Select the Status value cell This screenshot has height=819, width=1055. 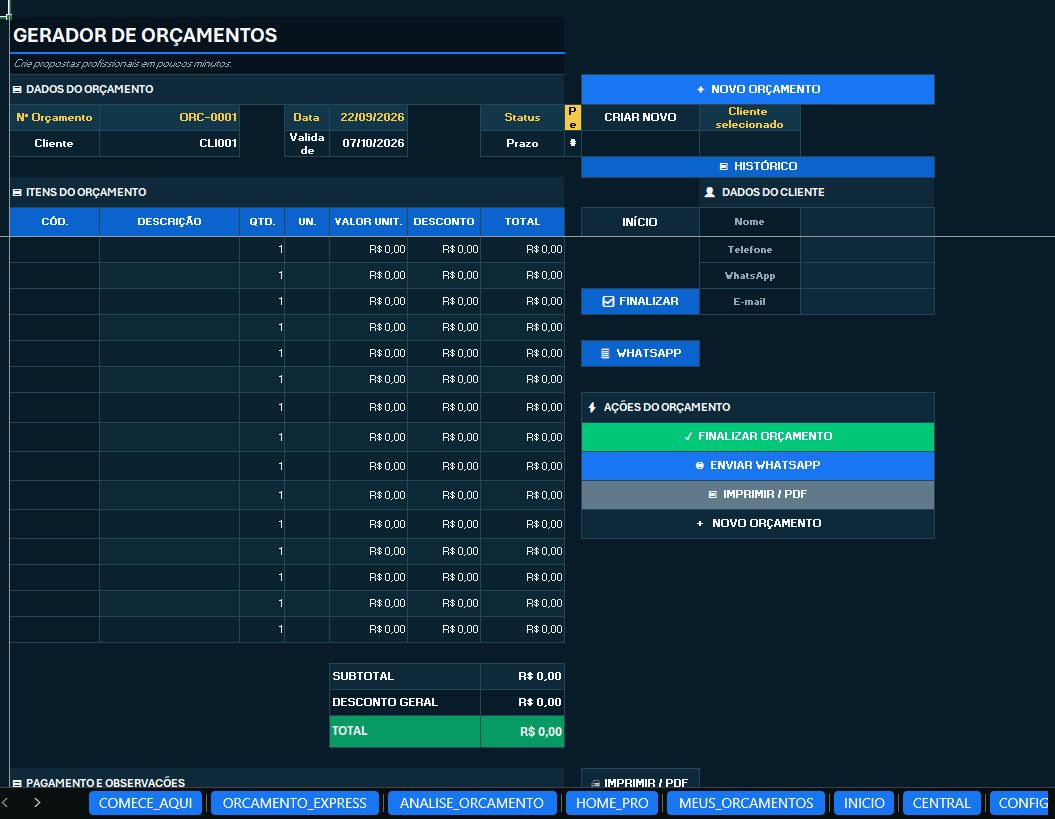(x=573, y=117)
